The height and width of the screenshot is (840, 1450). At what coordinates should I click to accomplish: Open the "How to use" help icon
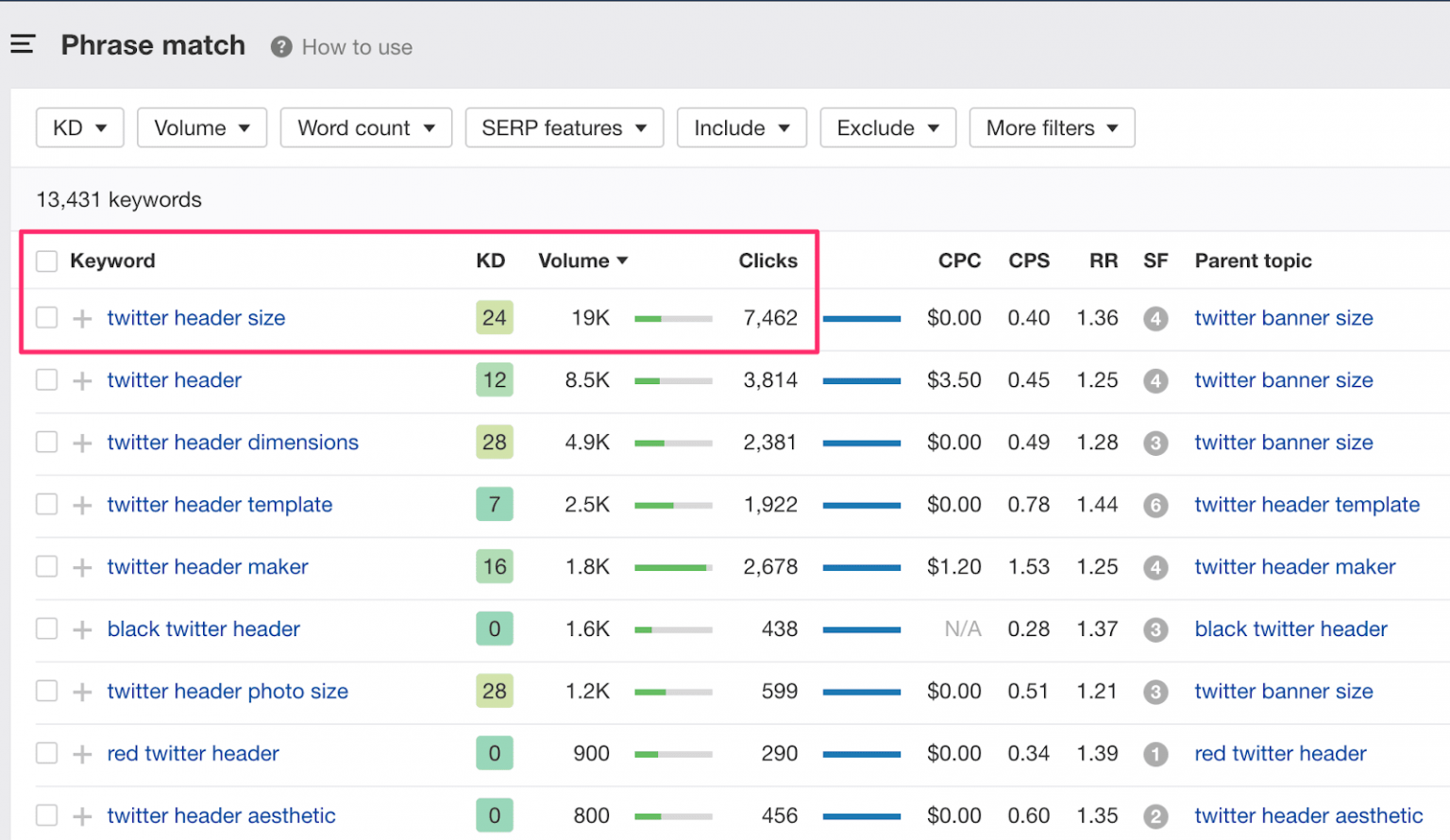pos(280,46)
